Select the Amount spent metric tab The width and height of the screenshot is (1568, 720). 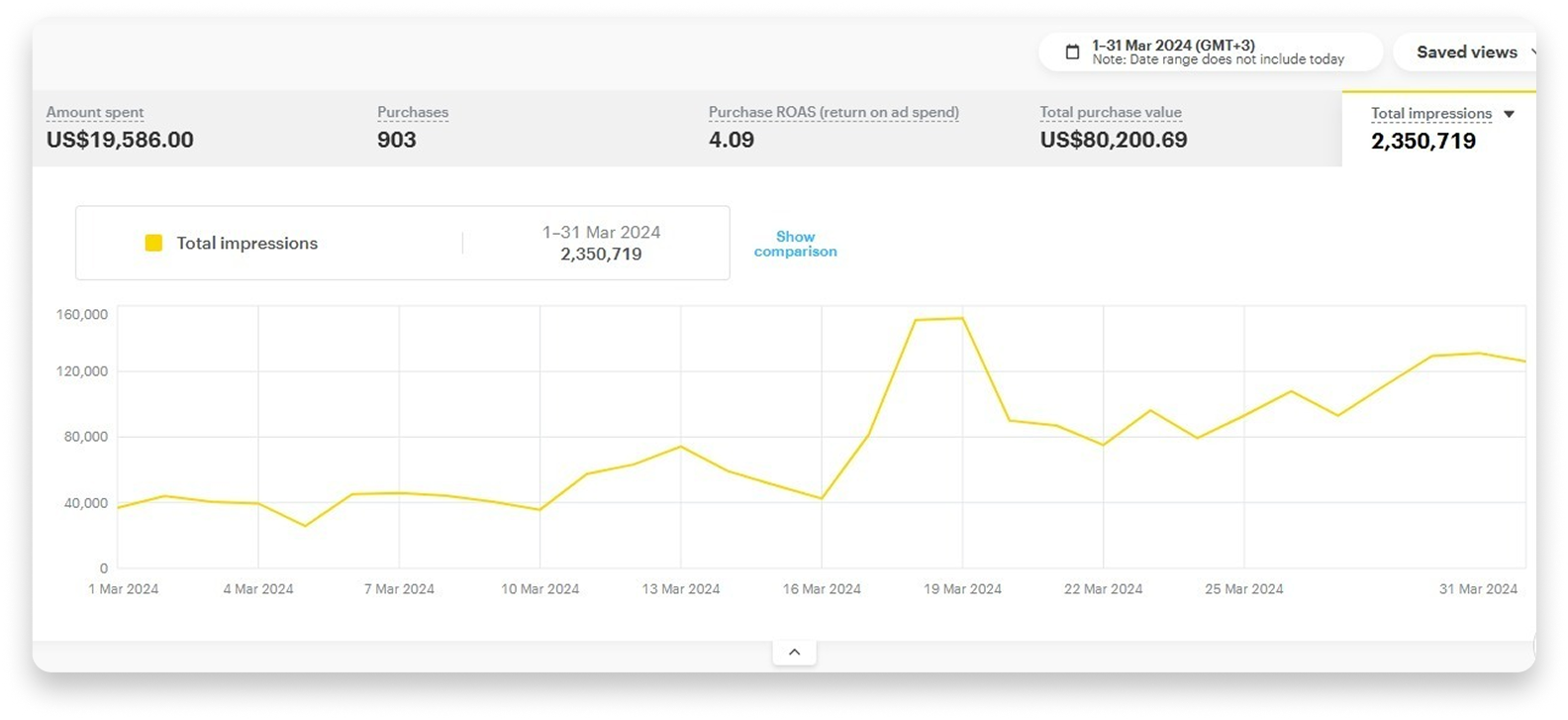pyautogui.click(x=198, y=129)
